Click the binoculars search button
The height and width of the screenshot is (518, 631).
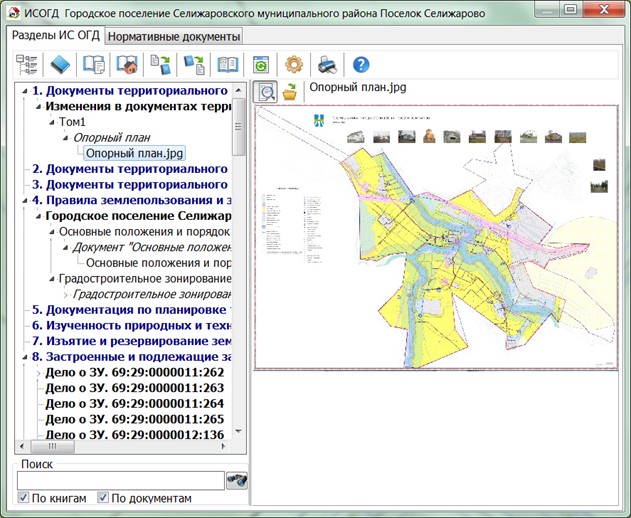(237, 480)
